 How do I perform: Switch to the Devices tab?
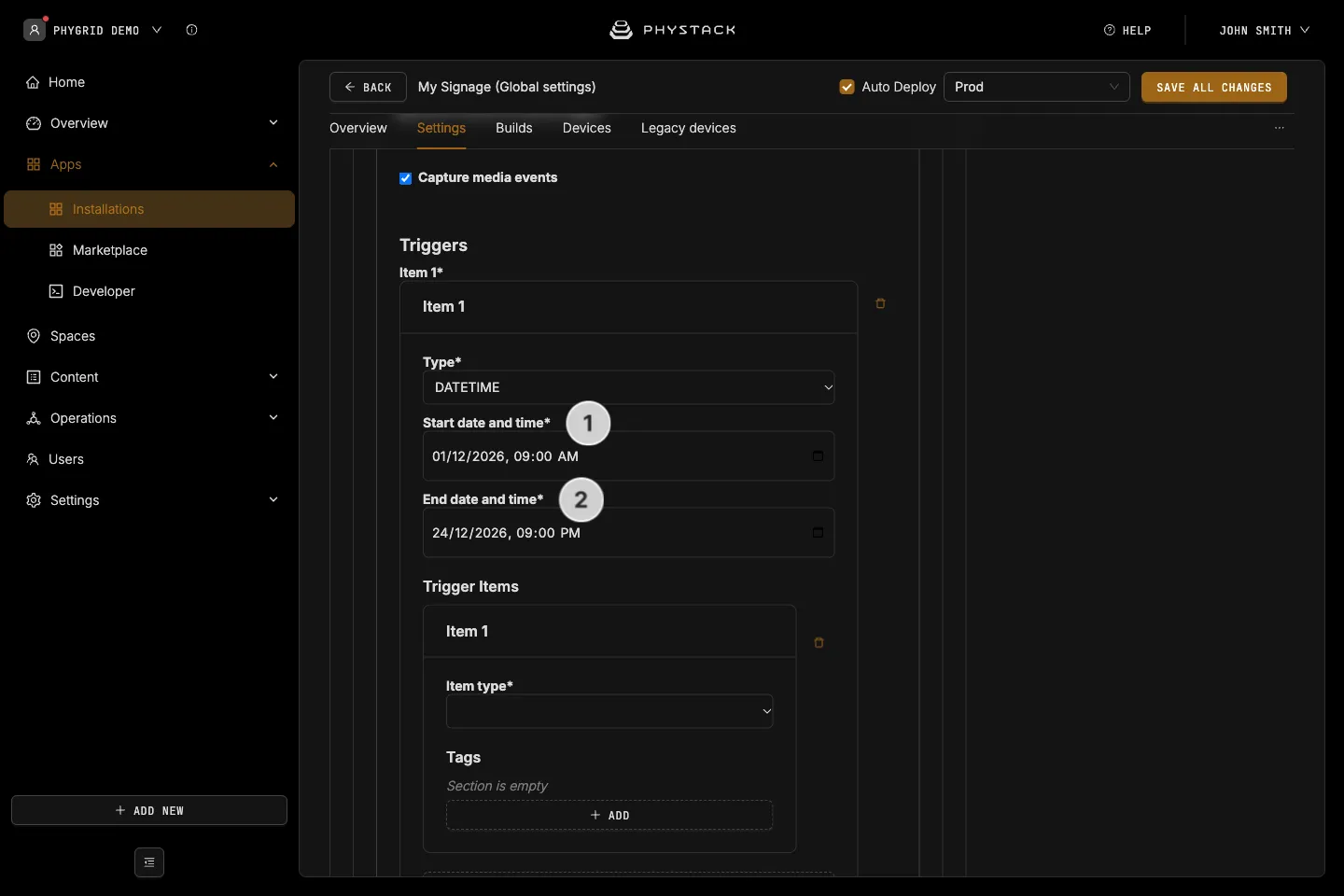[587, 128]
